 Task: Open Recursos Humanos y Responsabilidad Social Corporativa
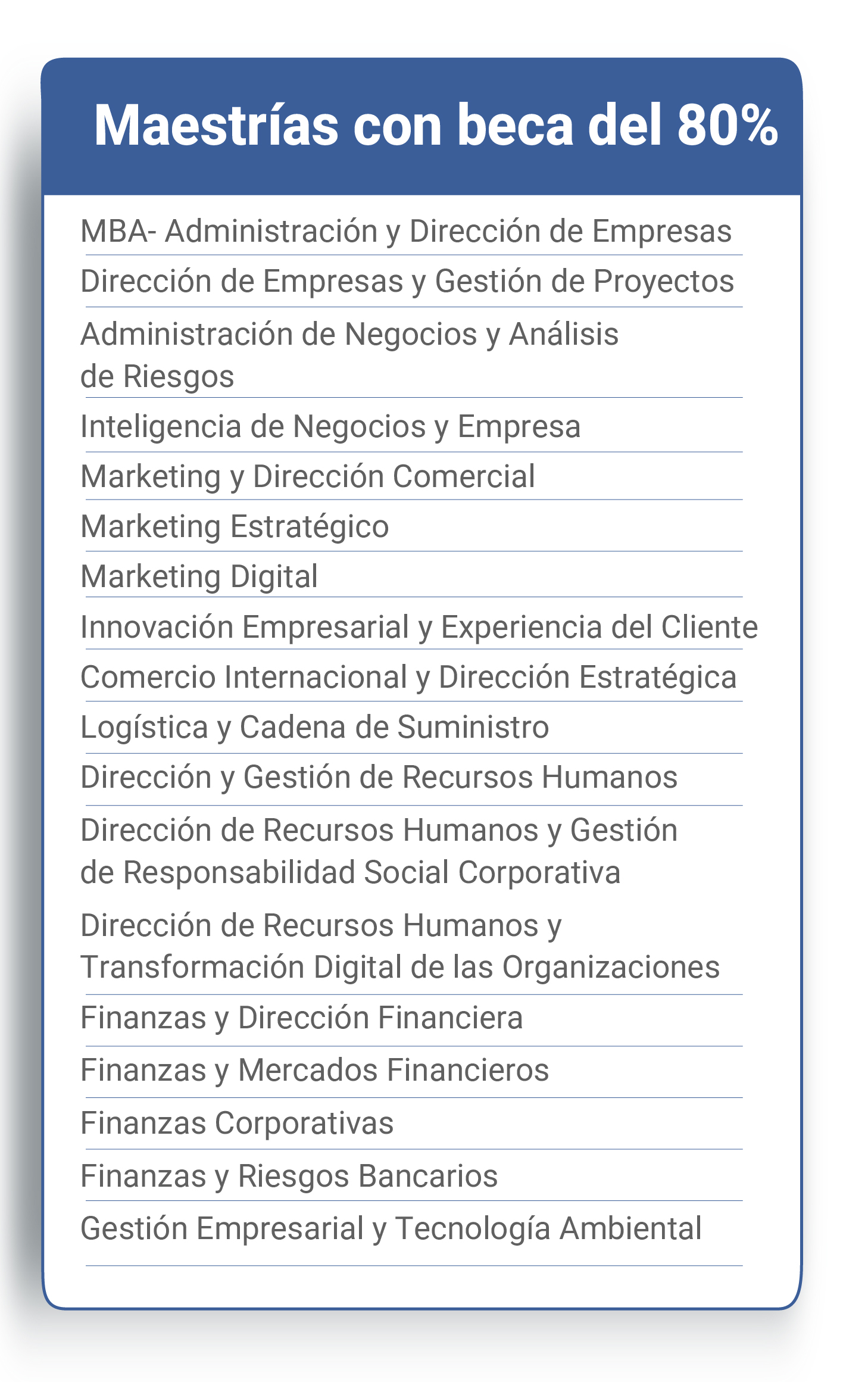pyautogui.click(x=379, y=851)
